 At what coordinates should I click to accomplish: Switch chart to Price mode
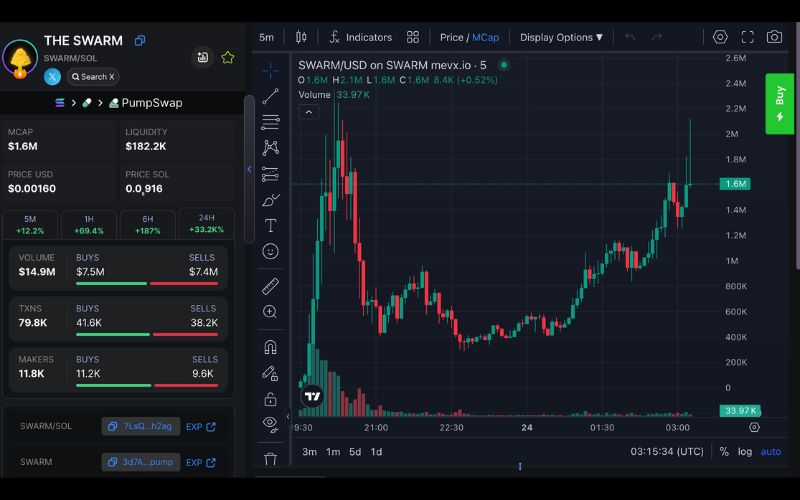click(x=452, y=37)
